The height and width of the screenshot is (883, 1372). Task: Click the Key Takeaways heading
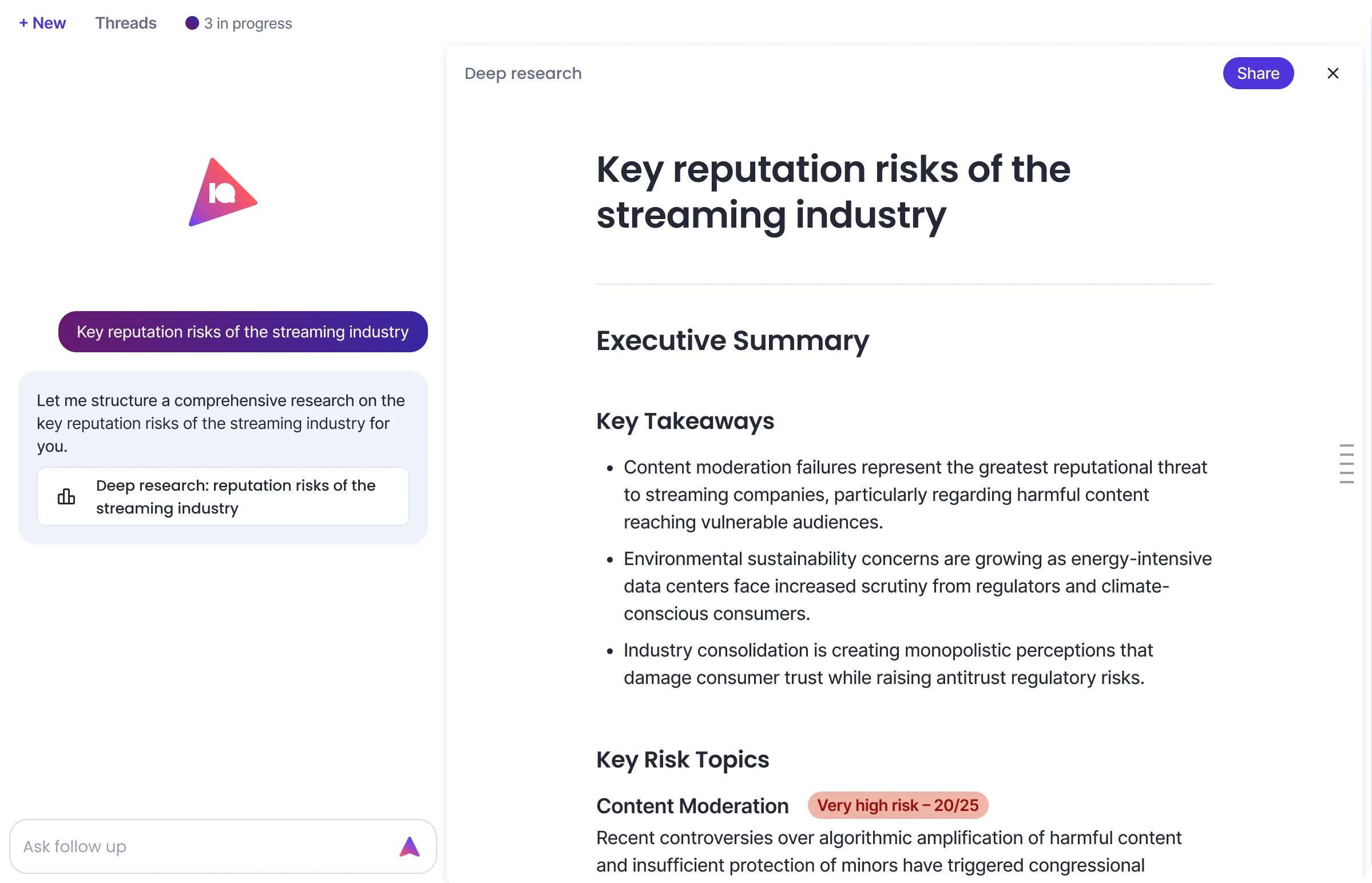(x=685, y=421)
